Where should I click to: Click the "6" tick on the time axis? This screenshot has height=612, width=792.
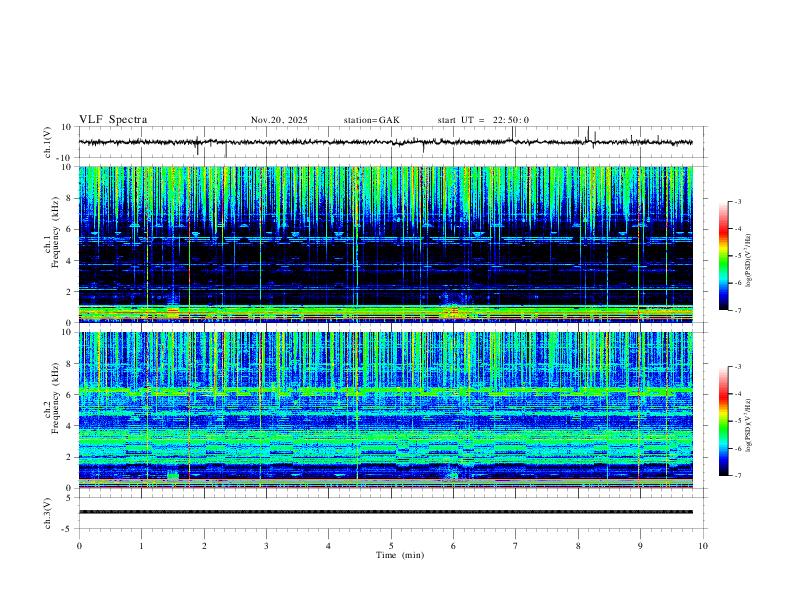[453, 546]
